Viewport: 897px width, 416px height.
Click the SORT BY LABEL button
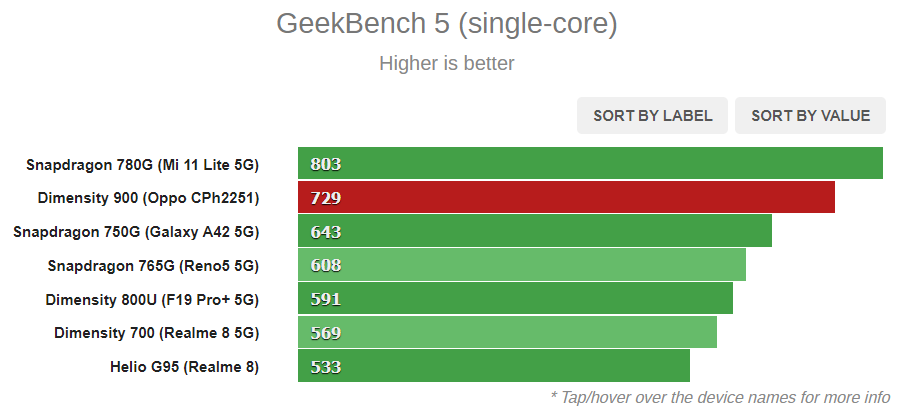(x=653, y=116)
